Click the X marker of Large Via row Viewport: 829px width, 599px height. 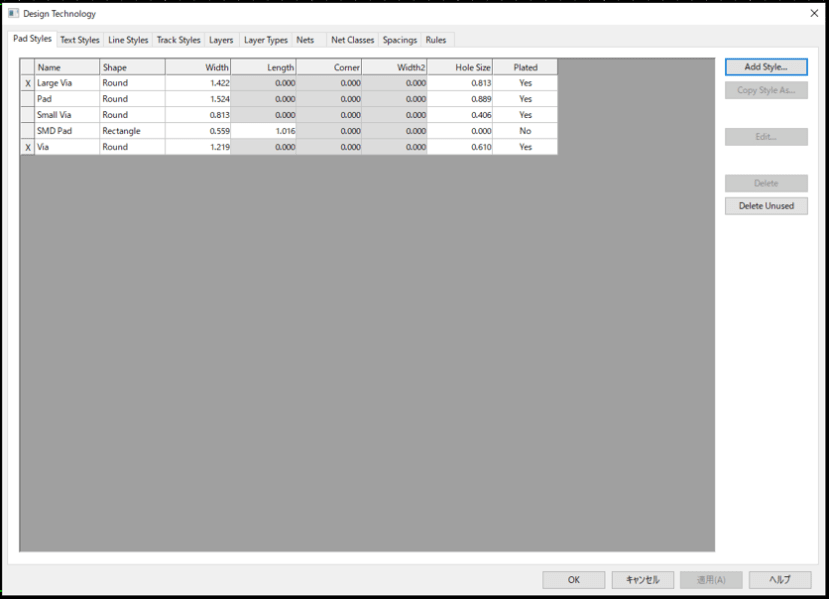click(x=27, y=83)
